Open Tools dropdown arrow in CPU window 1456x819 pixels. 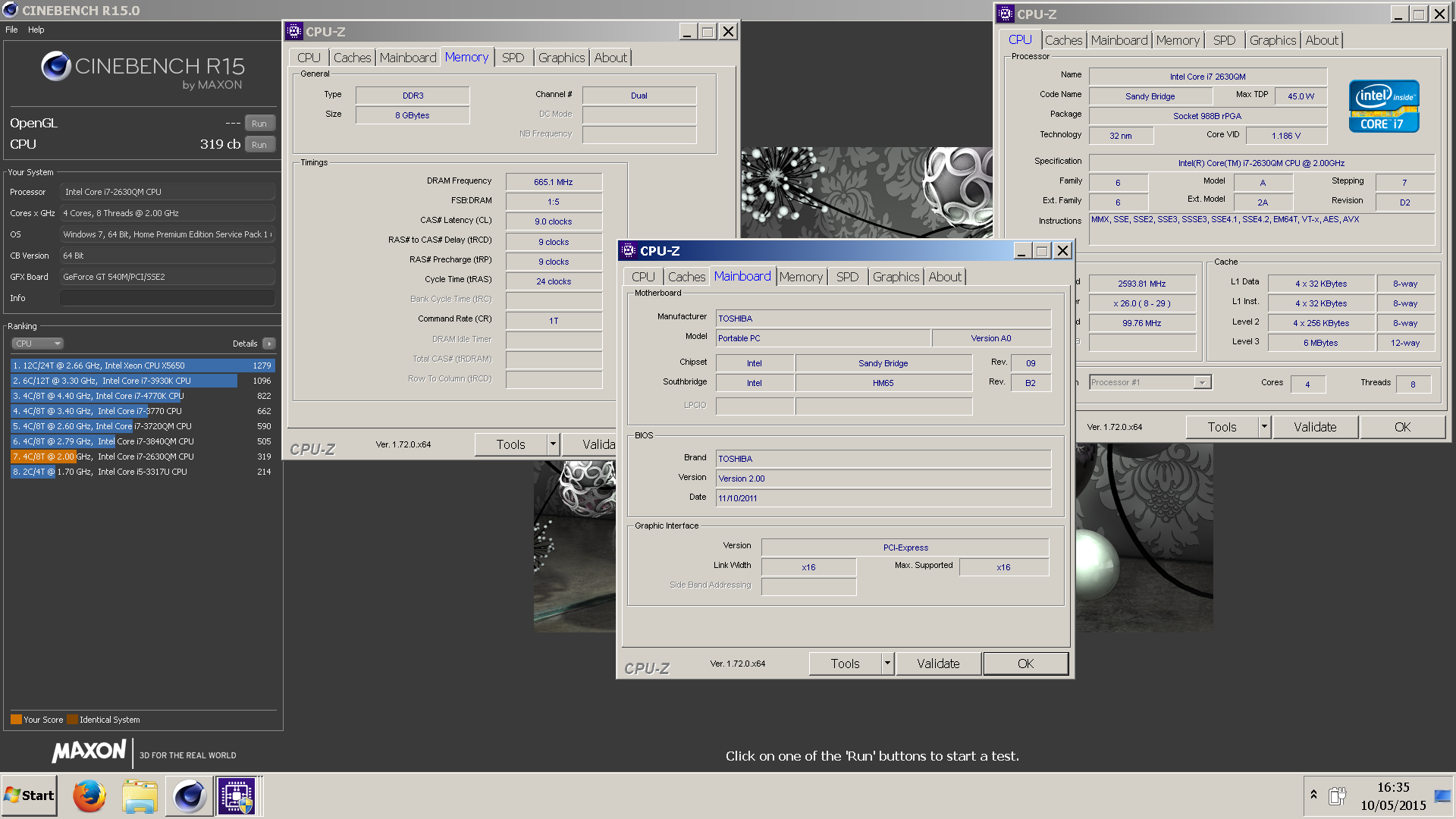click(x=1264, y=427)
